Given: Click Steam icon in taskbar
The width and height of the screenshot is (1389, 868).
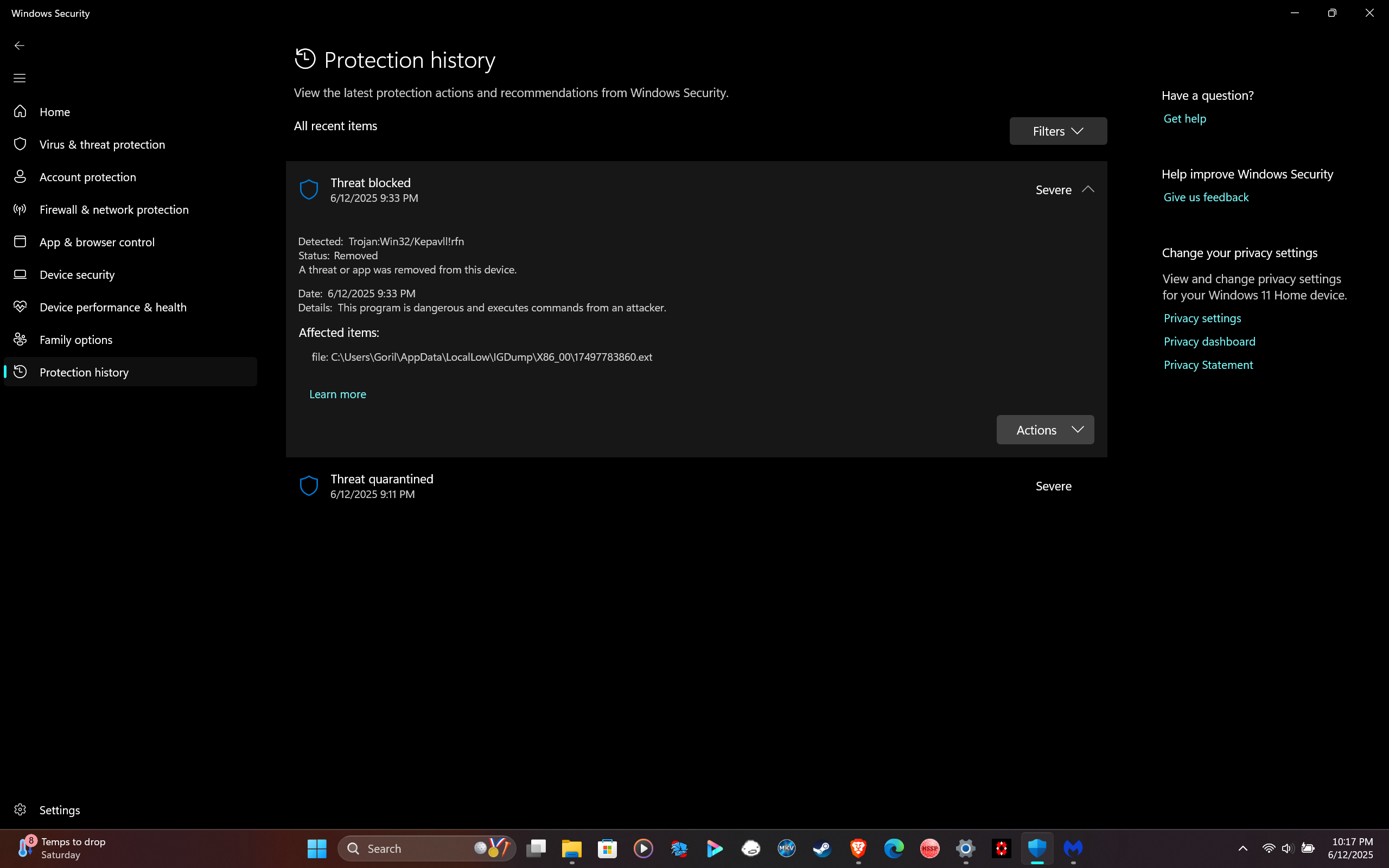Looking at the screenshot, I should click(822, 848).
